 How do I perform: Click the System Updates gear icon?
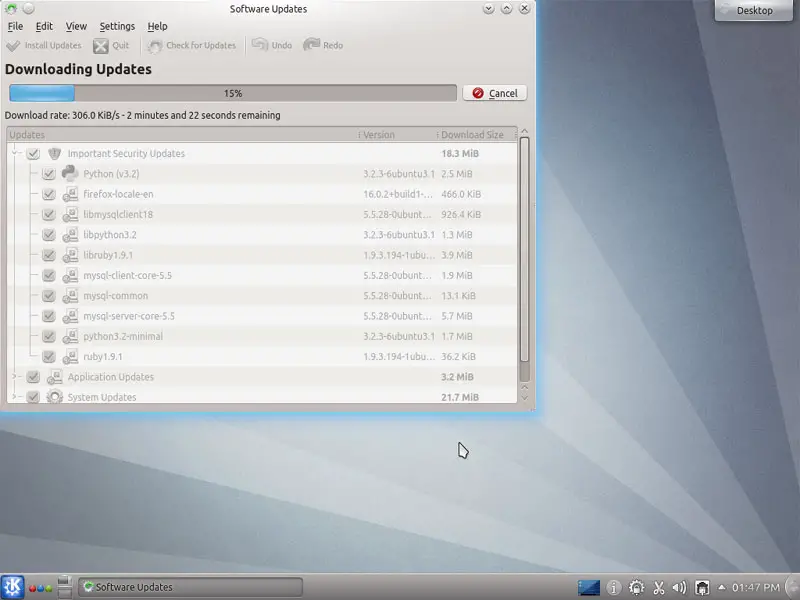pyautogui.click(x=55, y=397)
